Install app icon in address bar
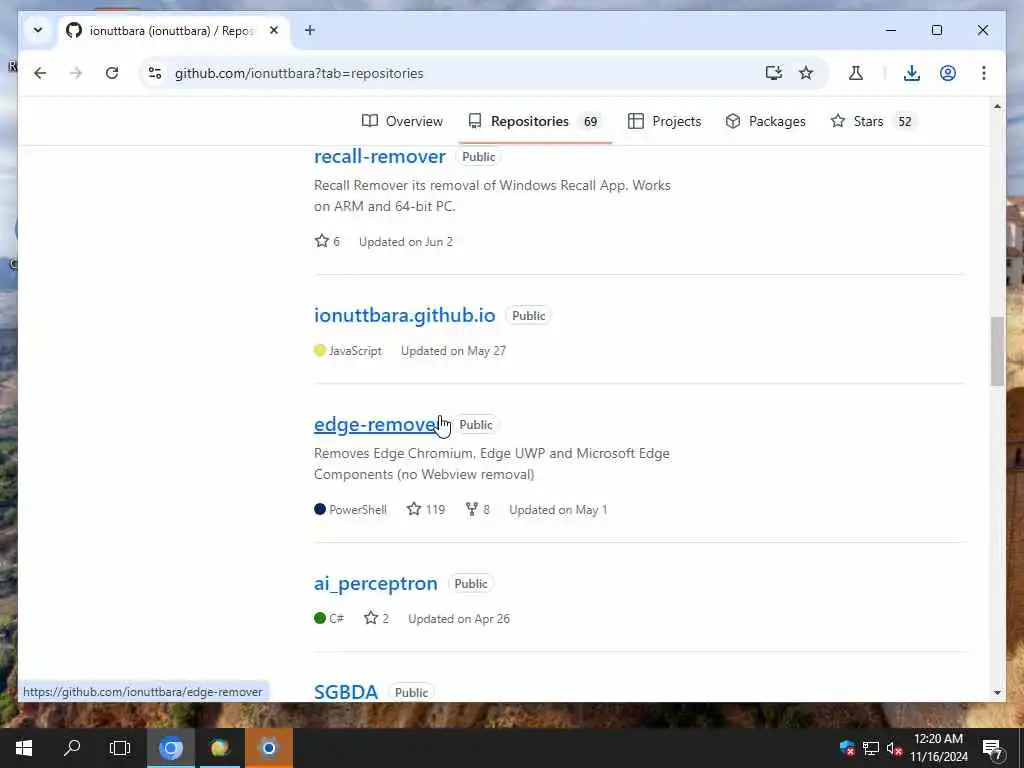1024x768 pixels. 773,73
